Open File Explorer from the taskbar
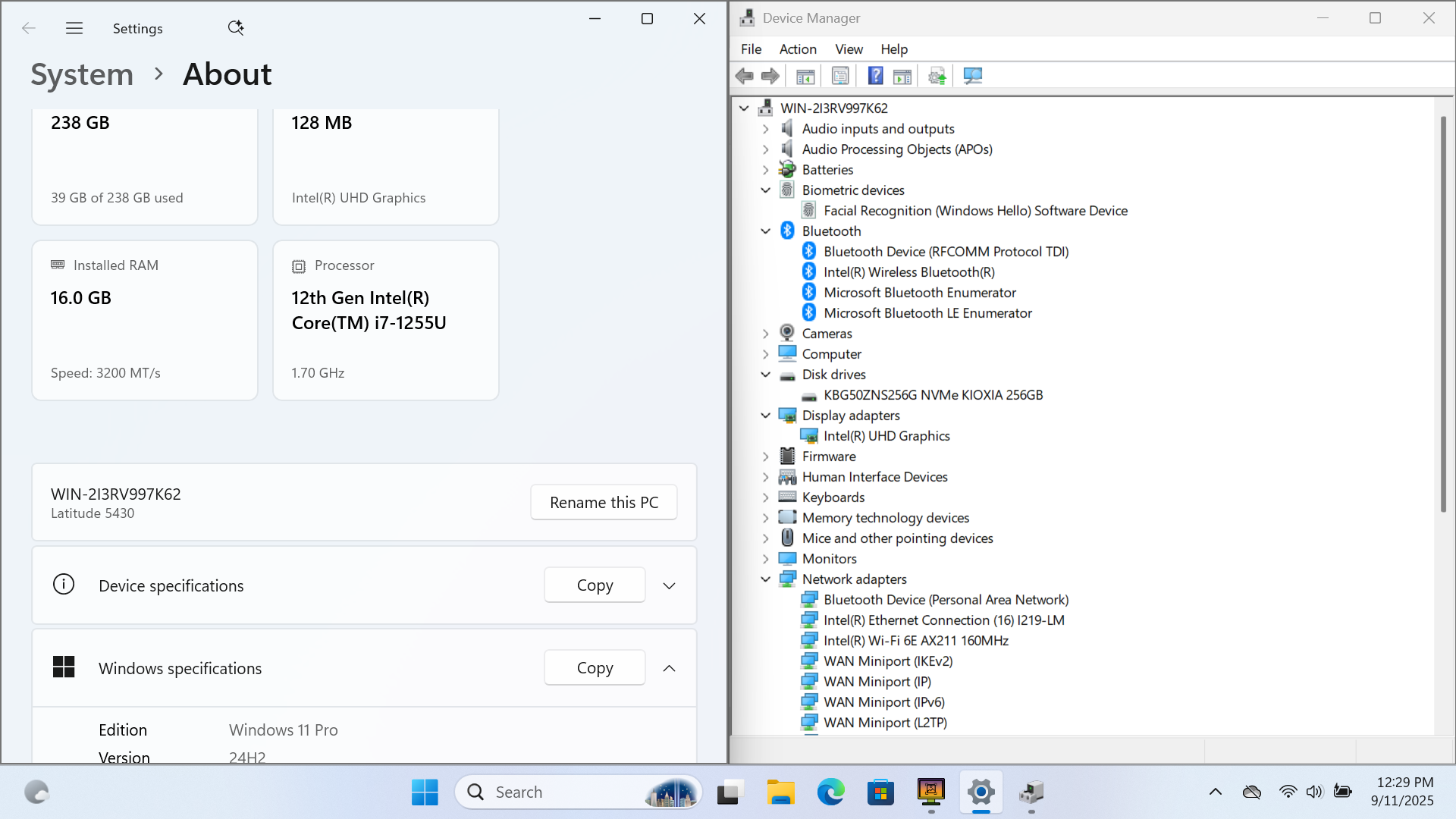 tap(780, 792)
